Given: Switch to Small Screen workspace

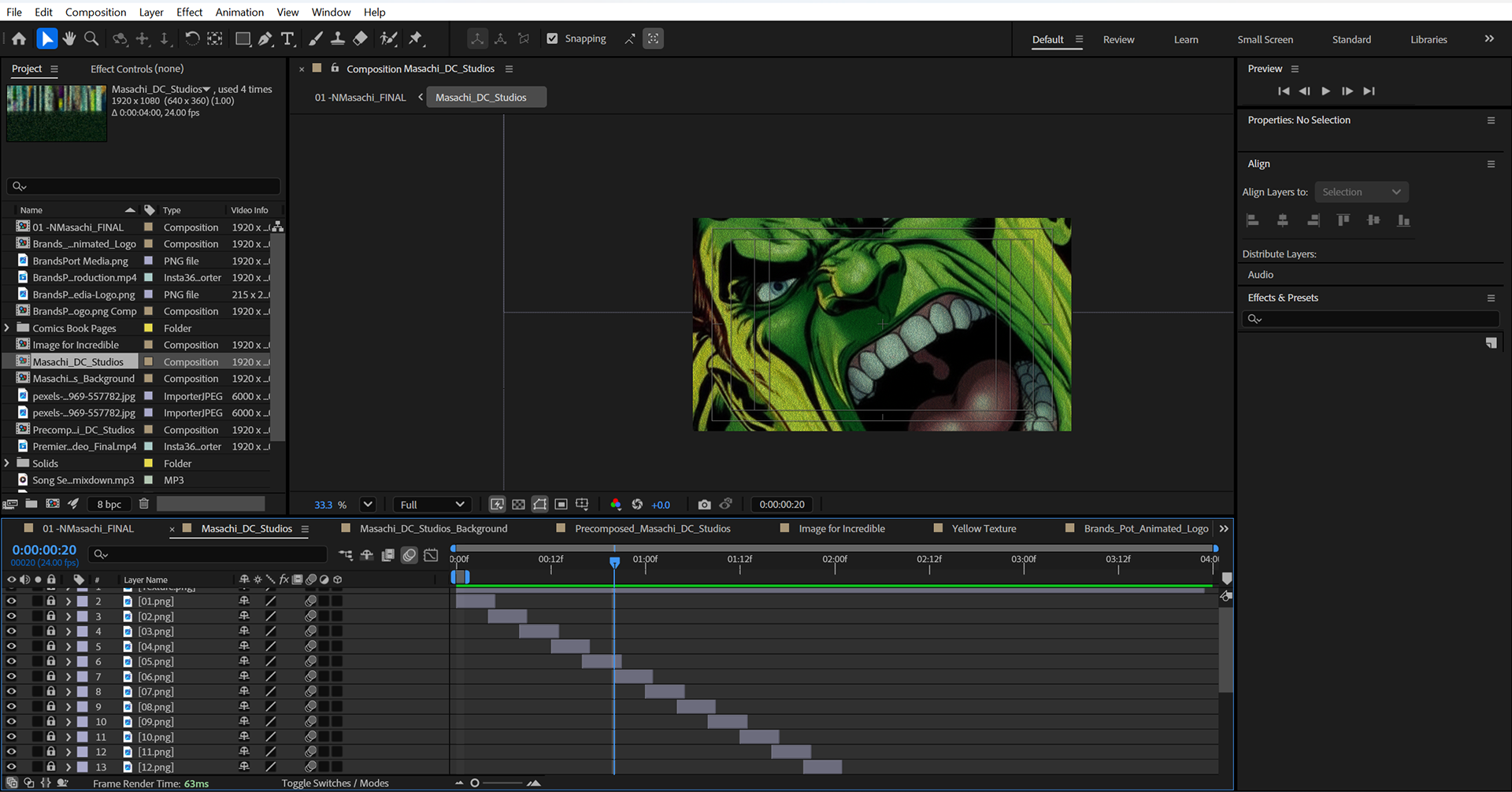Looking at the screenshot, I should point(1265,39).
